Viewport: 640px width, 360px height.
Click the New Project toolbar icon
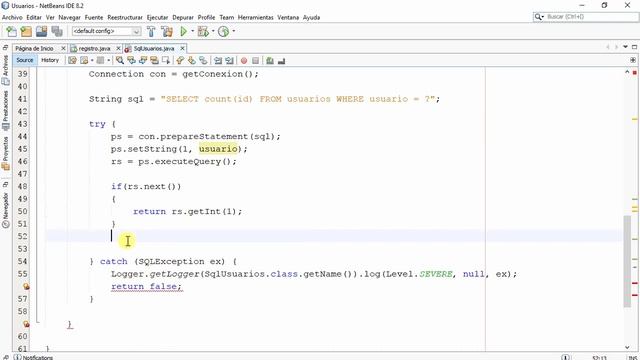[26, 31]
